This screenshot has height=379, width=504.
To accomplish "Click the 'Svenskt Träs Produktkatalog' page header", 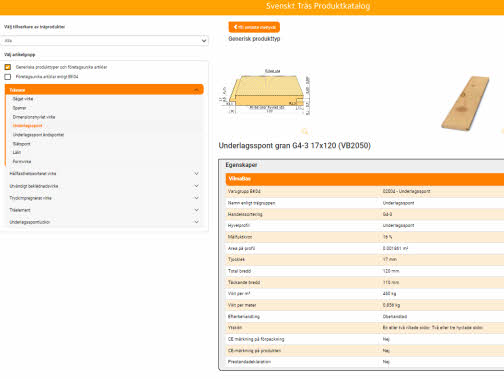I will pyautogui.click(x=318, y=6).
